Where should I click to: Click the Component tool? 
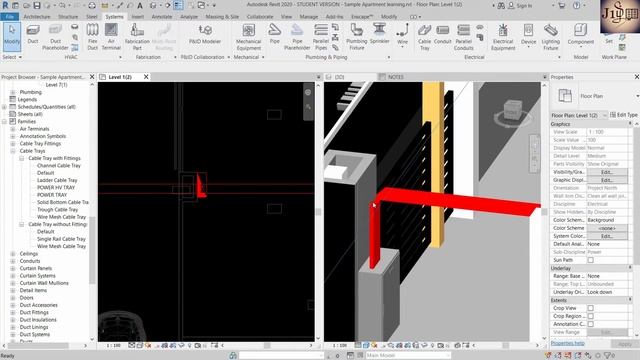[580, 35]
